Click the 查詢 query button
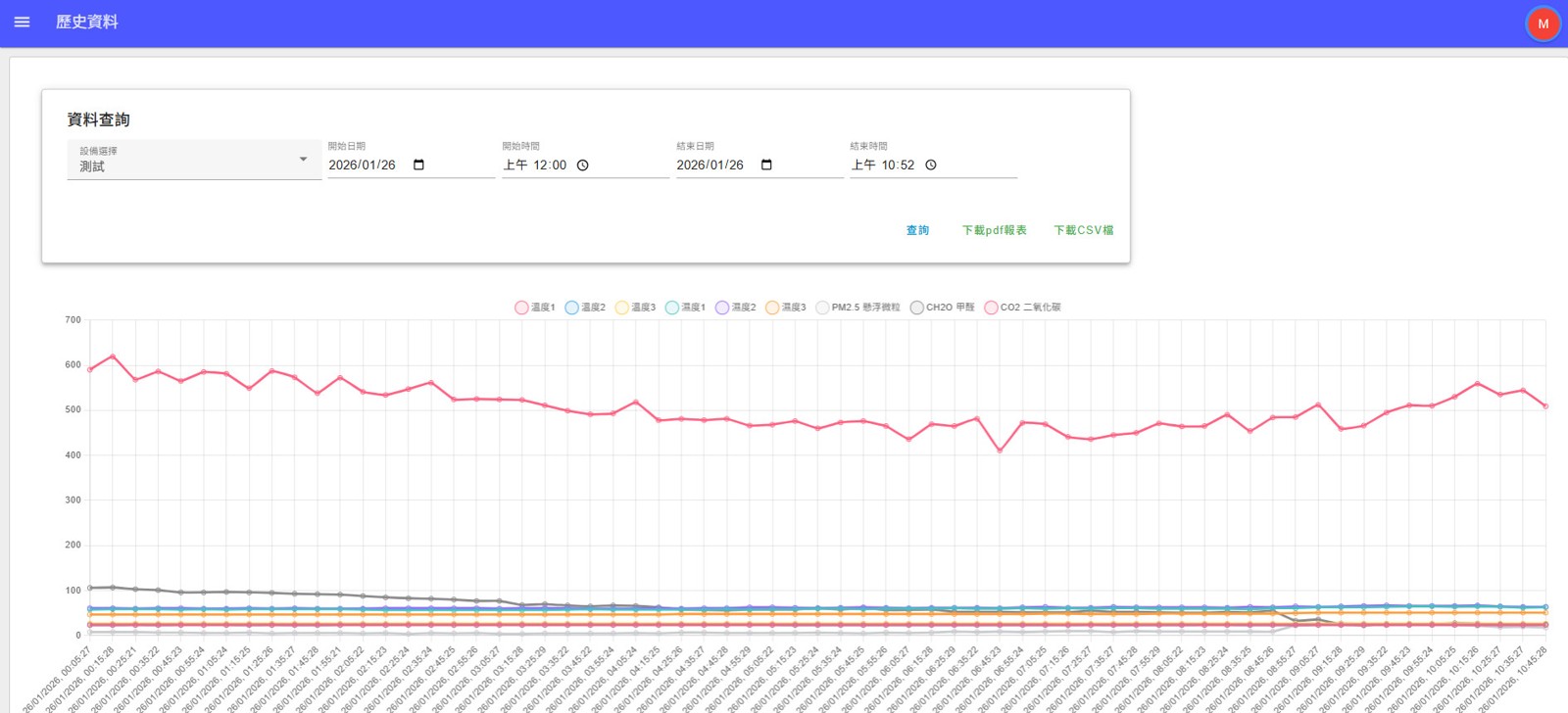The image size is (1568, 713). click(x=917, y=230)
